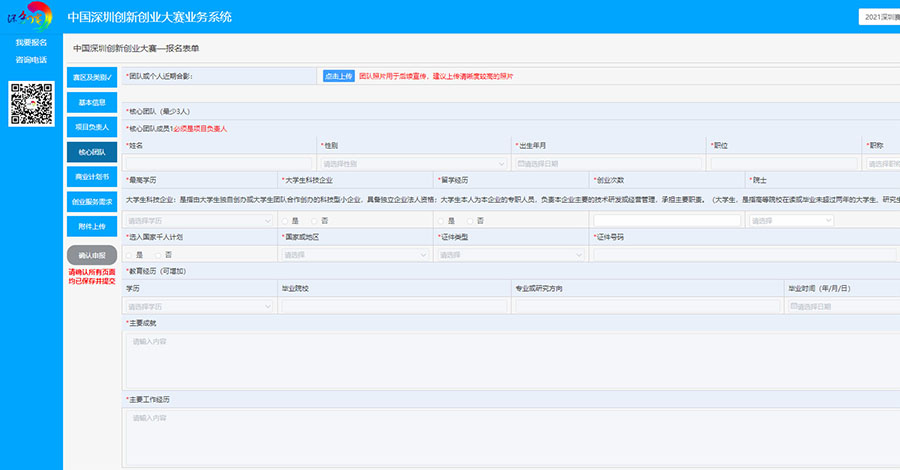Open the 学历 dropdown under 教育经历
Image resolution: width=900 pixels, height=470 pixels.
point(199,306)
